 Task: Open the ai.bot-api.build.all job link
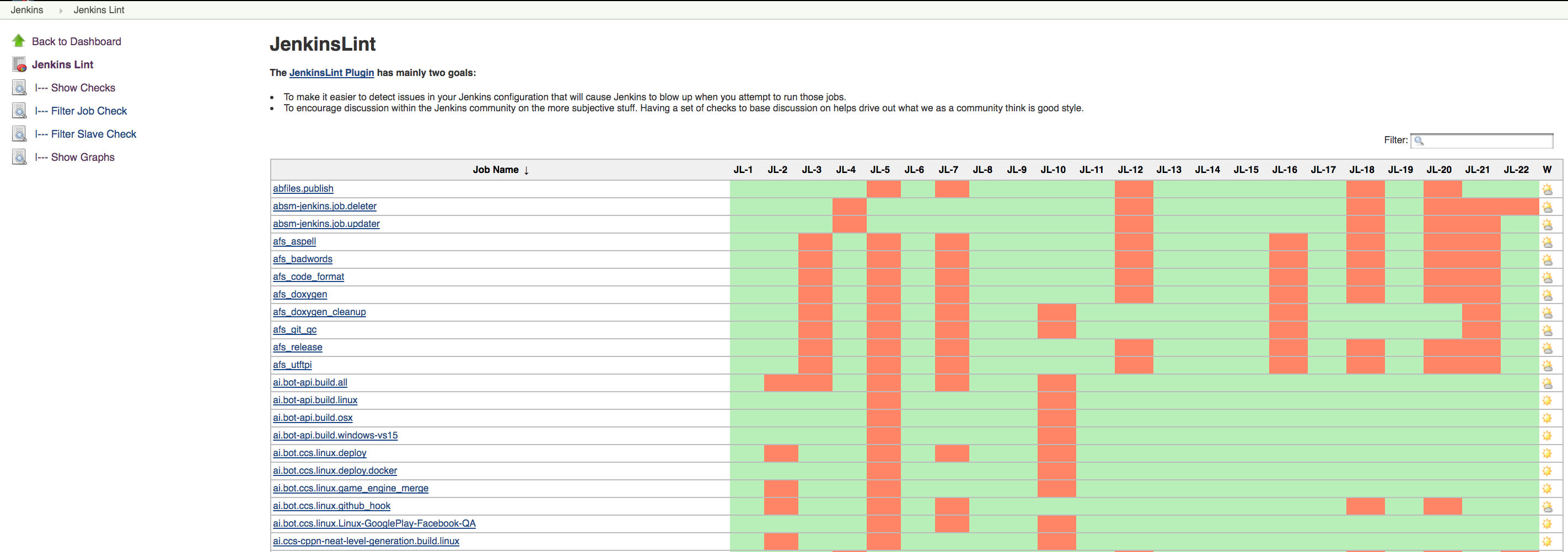[x=310, y=382]
